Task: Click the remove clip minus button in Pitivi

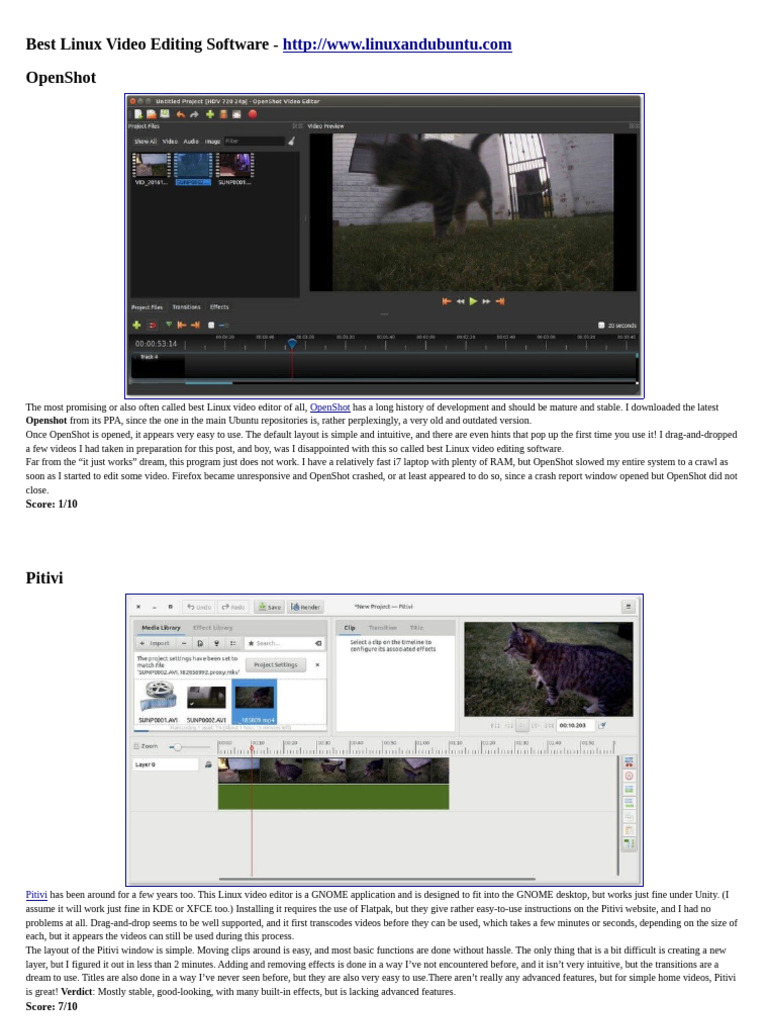Action: coord(184,643)
